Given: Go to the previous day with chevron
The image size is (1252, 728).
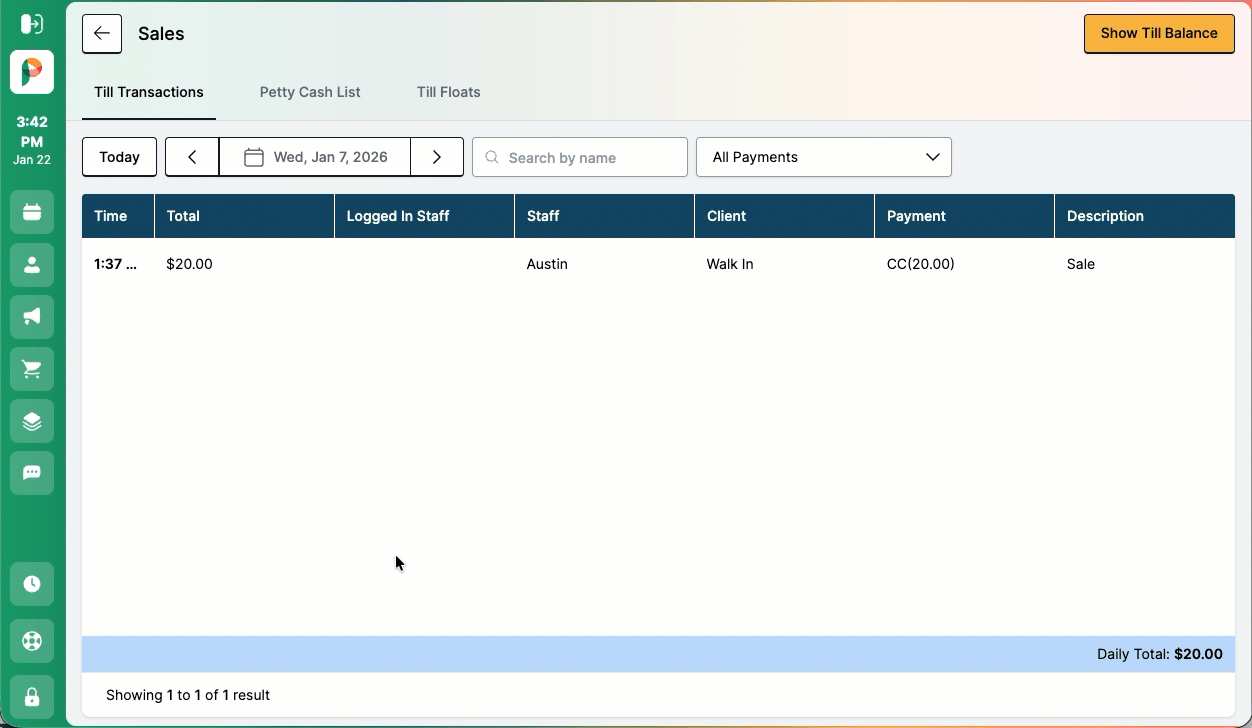Looking at the screenshot, I should click(x=192, y=157).
